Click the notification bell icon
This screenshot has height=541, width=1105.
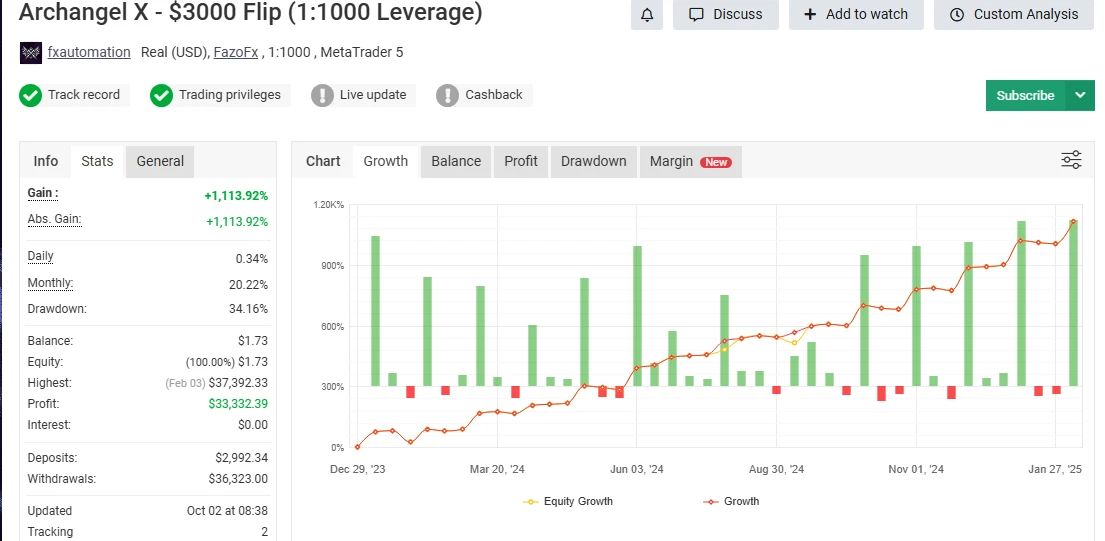pos(646,14)
